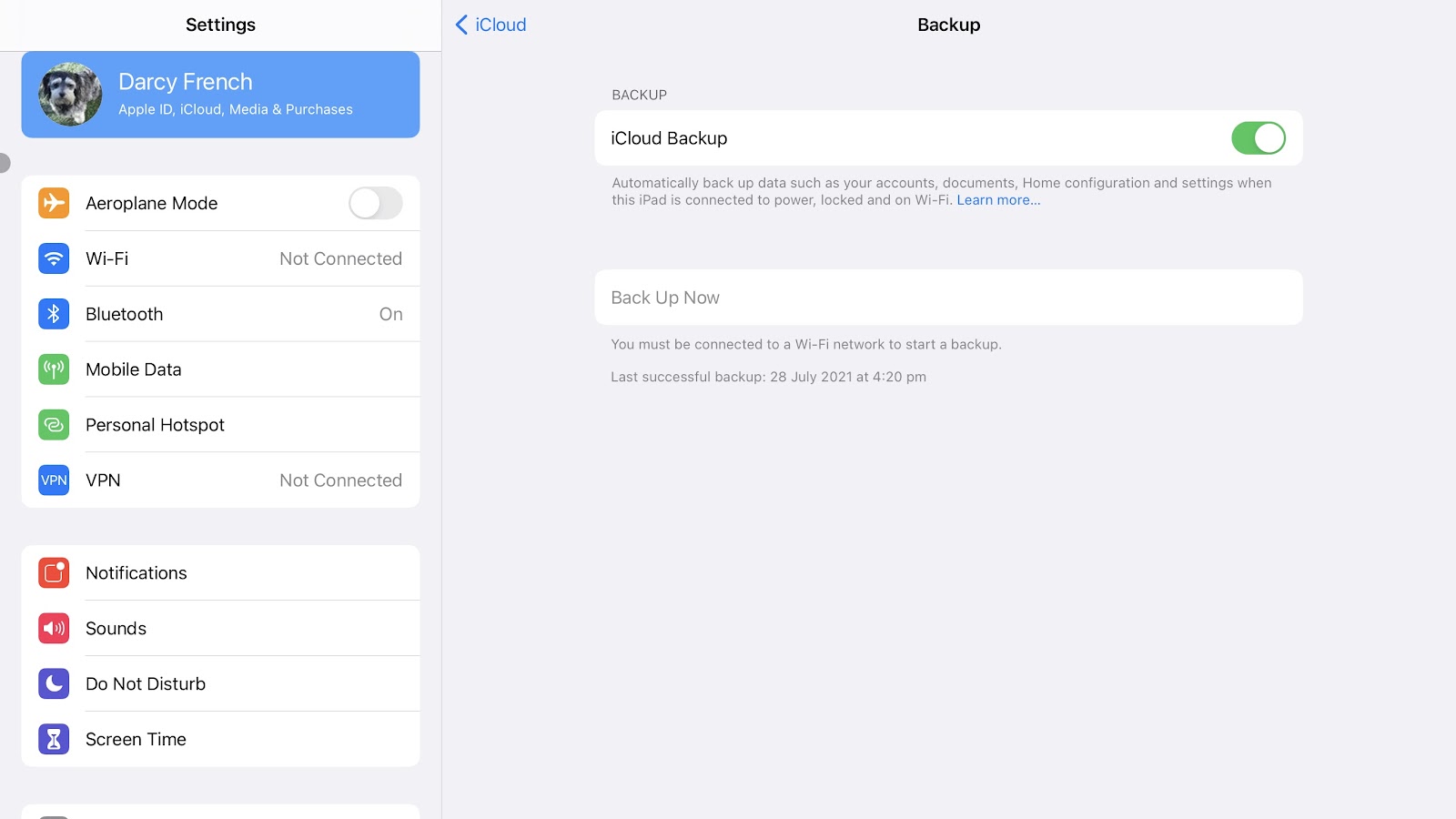Tap the back chevron beside iCloud
1456x819 pixels.
pos(461,25)
